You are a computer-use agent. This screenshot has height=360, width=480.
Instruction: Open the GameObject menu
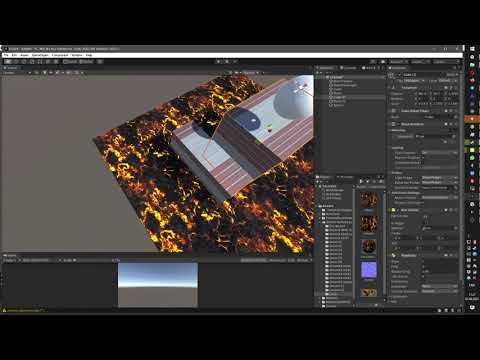(40, 55)
